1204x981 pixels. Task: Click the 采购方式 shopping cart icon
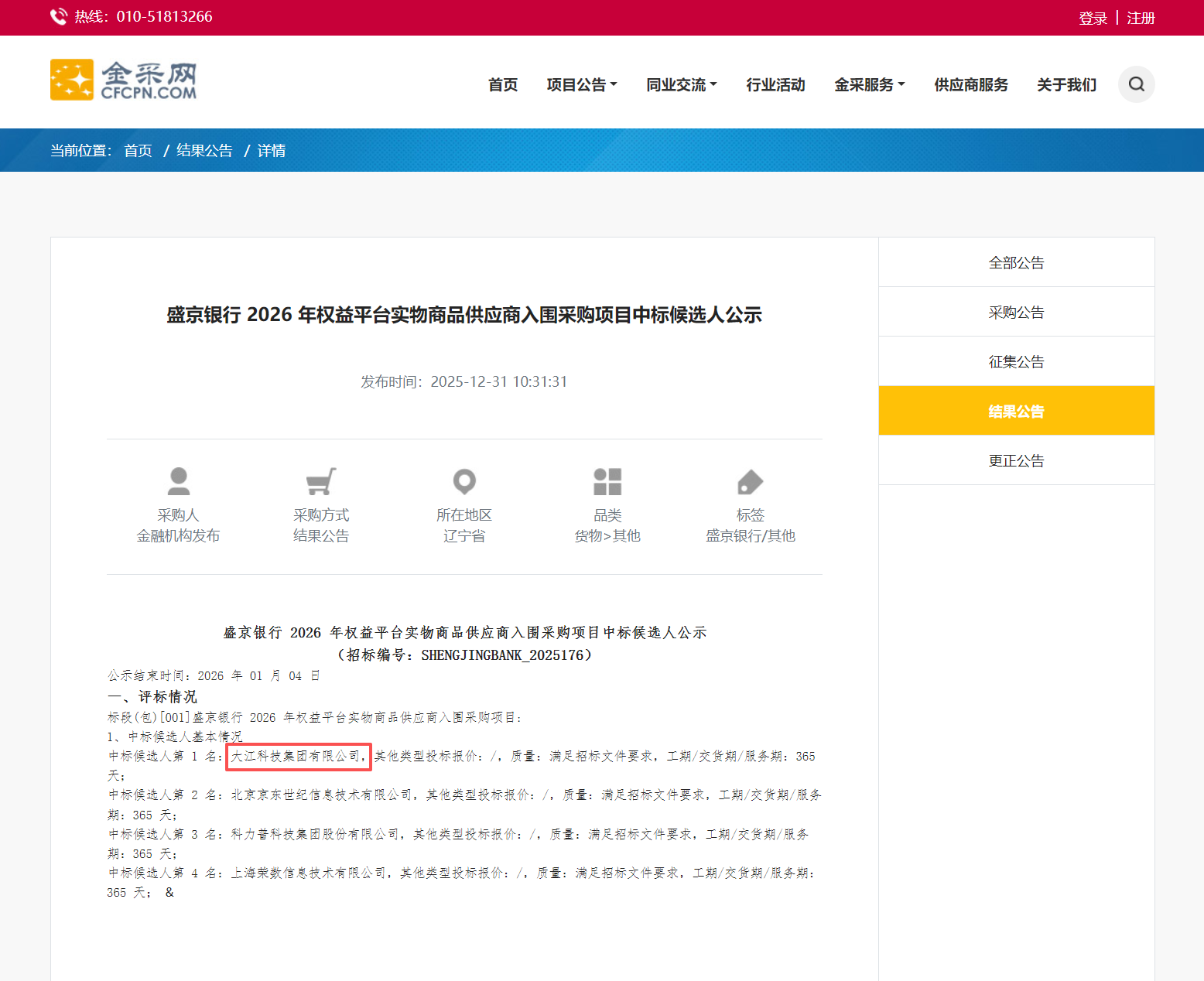pos(321,481)
